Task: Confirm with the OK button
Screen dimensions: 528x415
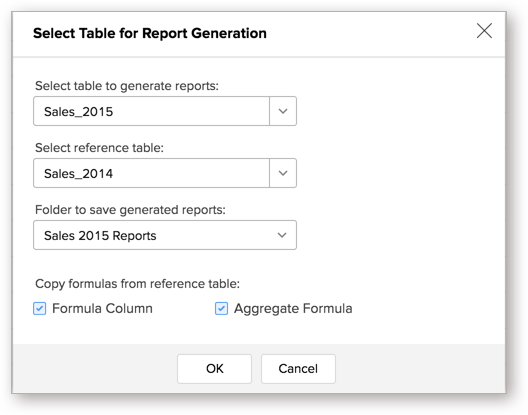Action: tap(214, 369)
